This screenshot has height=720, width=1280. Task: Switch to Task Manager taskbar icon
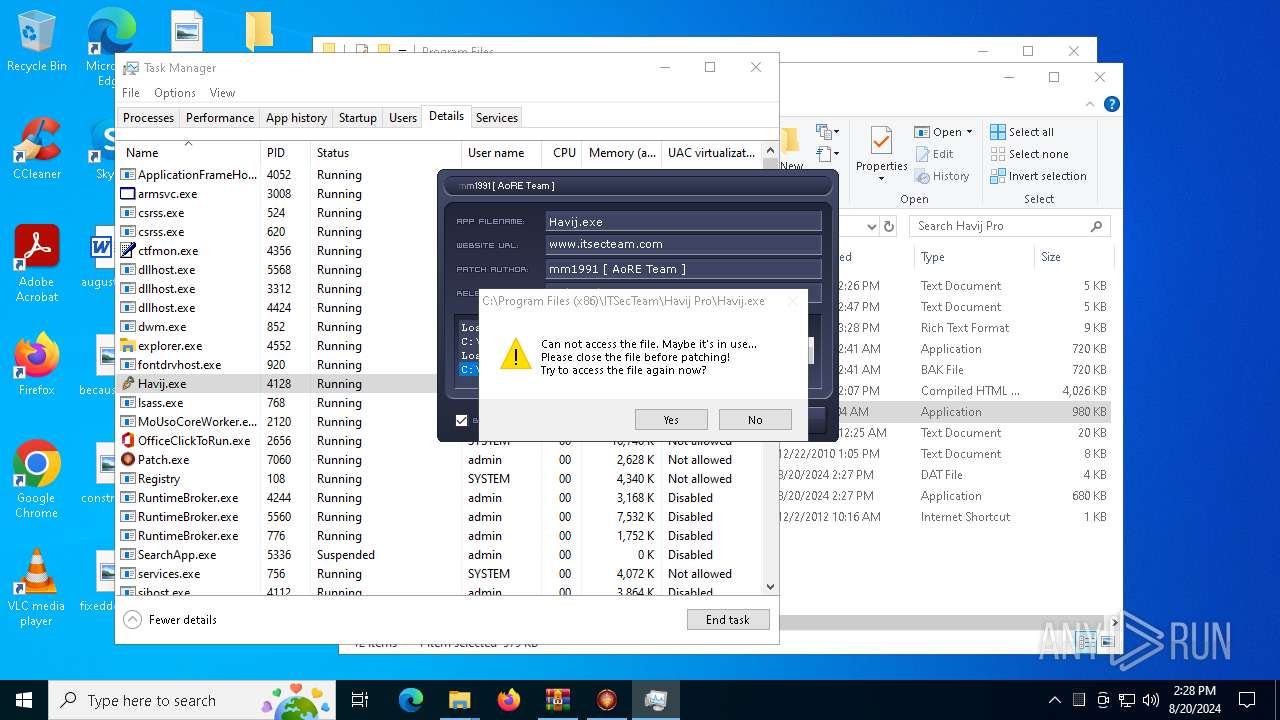[655, 700]
